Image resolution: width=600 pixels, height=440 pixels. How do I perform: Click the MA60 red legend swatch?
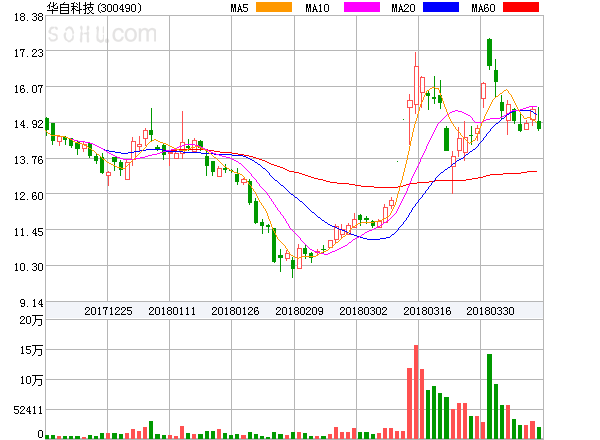(521, 7)
